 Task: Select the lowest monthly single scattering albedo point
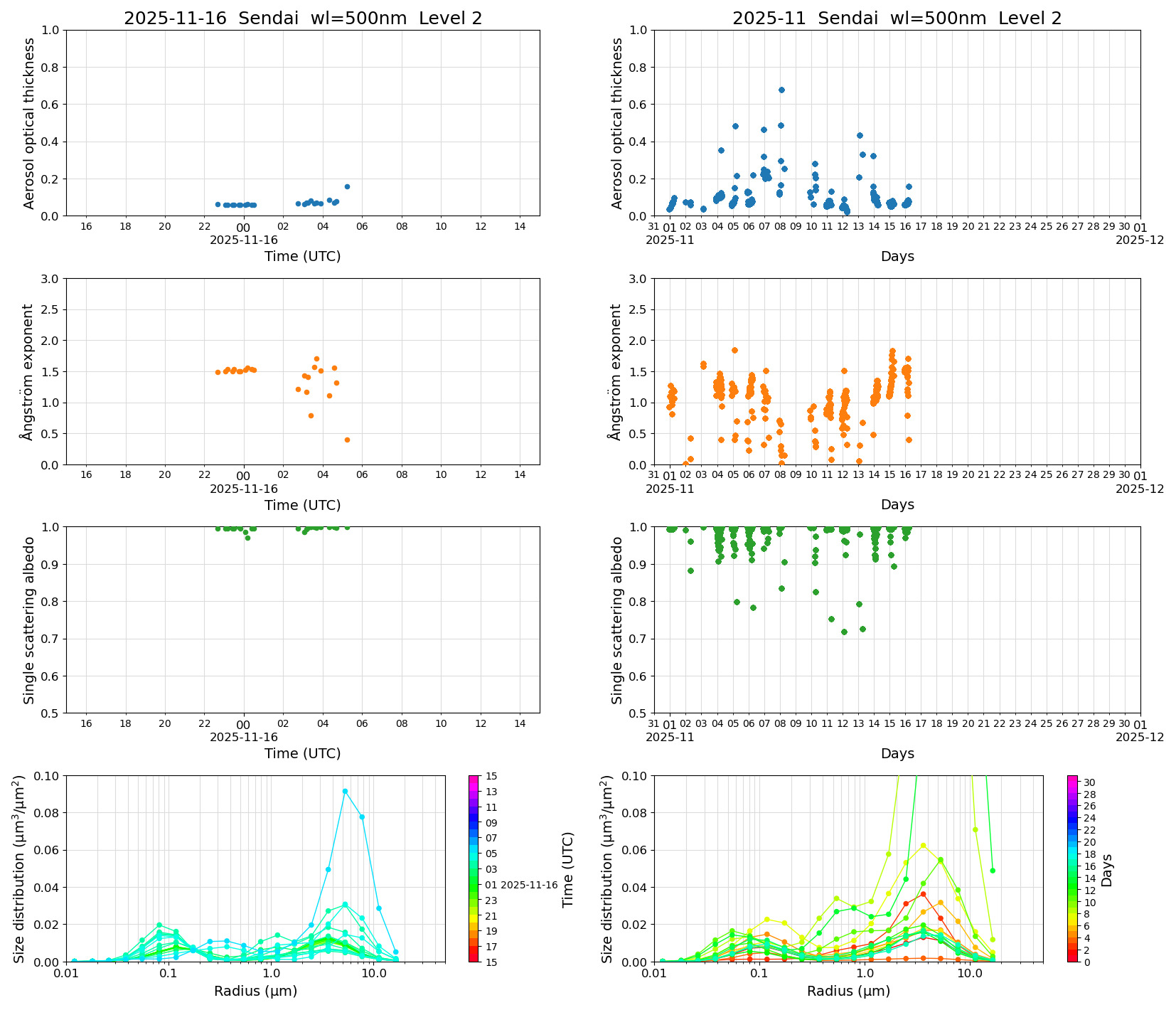tap(844, 632)
